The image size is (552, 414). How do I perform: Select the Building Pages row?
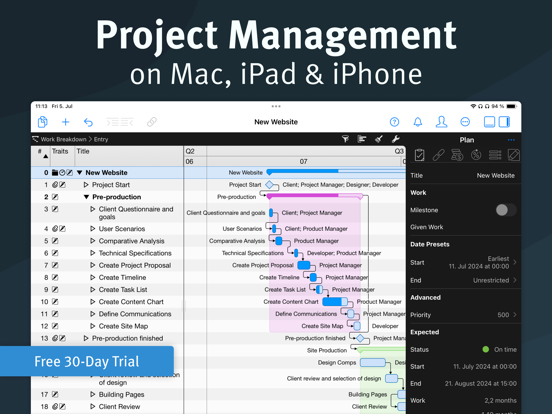tap(107, 394)
